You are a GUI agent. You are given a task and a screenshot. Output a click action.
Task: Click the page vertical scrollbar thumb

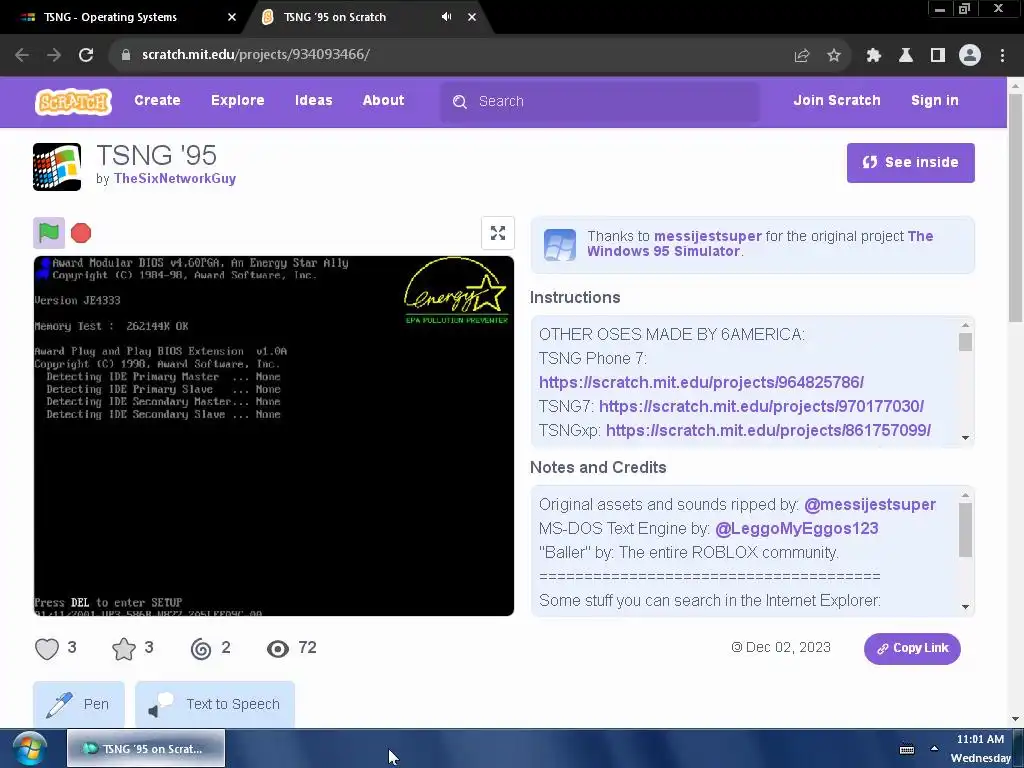tap(1016, 208)
